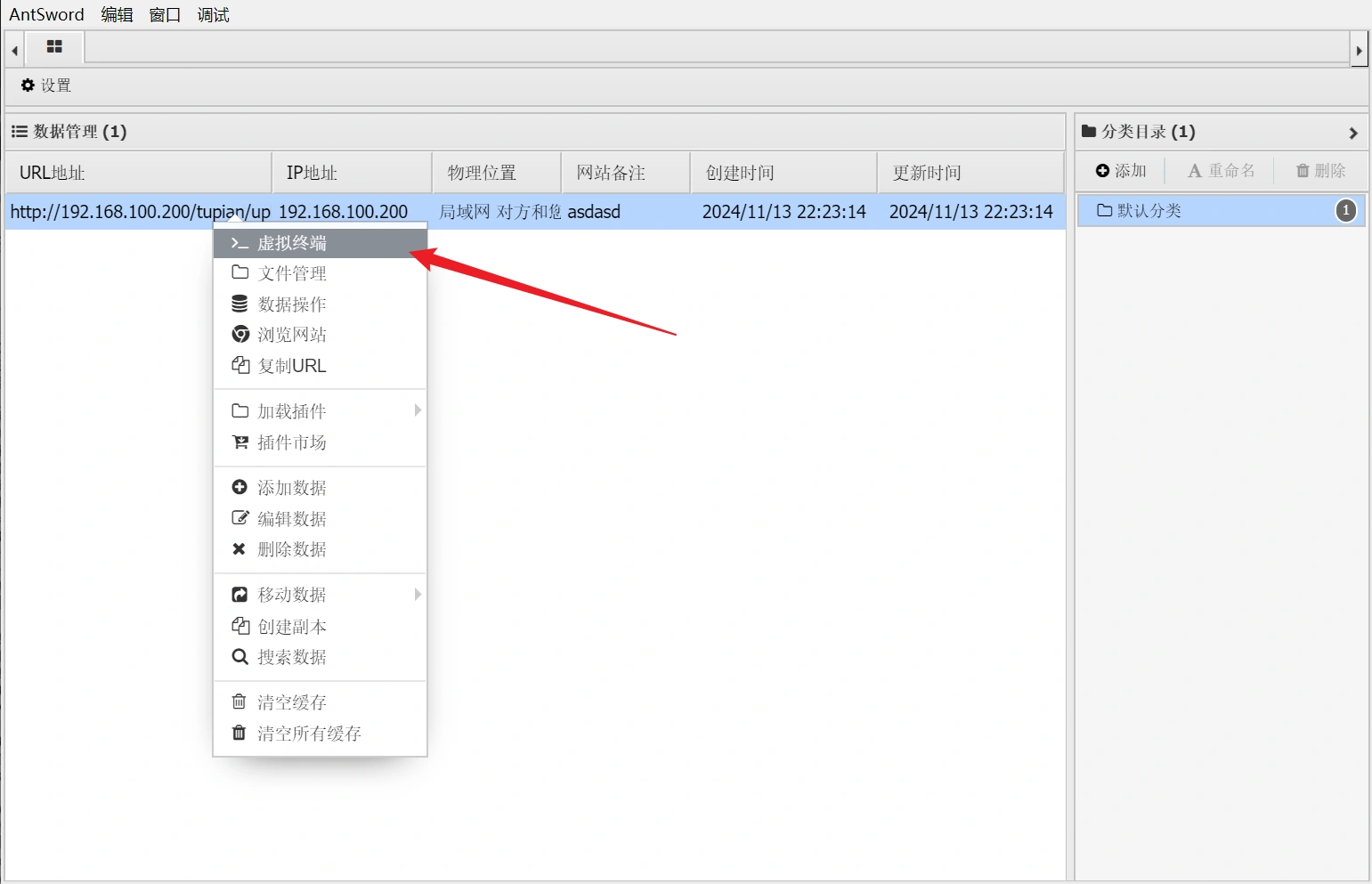Click the pencil edit icon for 编辑数据

239,518
